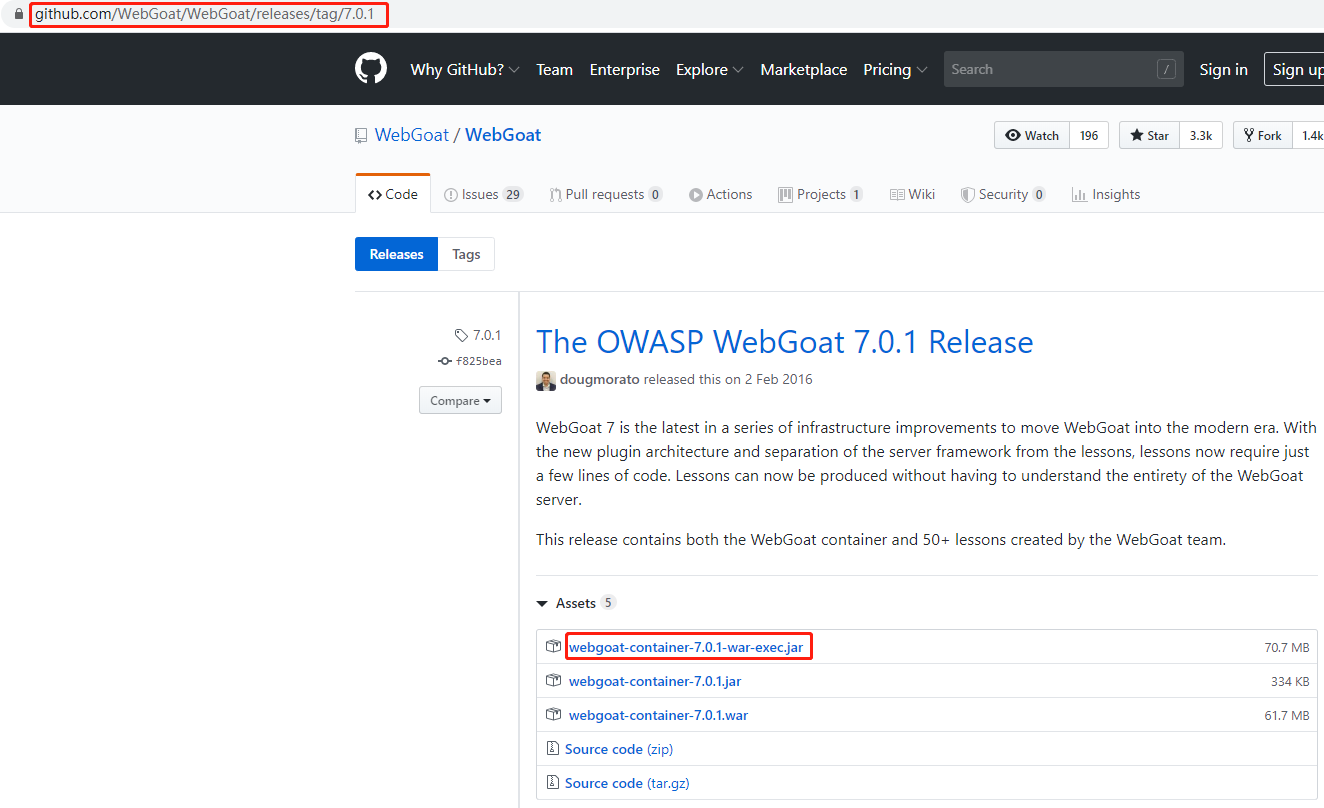Image resolution: width=1324 pixels, height=808 pixels.
Task: Open the f825bea commit link
Action: point(479,361)
